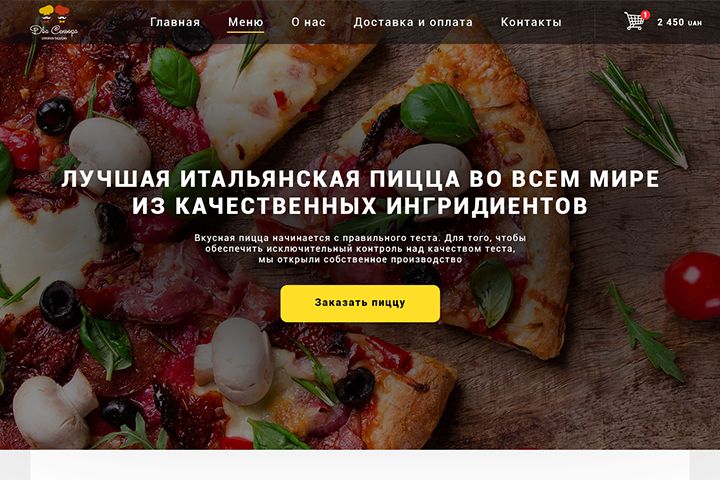Go to the Главная page
The width and height of the screenshot is (720, 480).
coord(175,22)
